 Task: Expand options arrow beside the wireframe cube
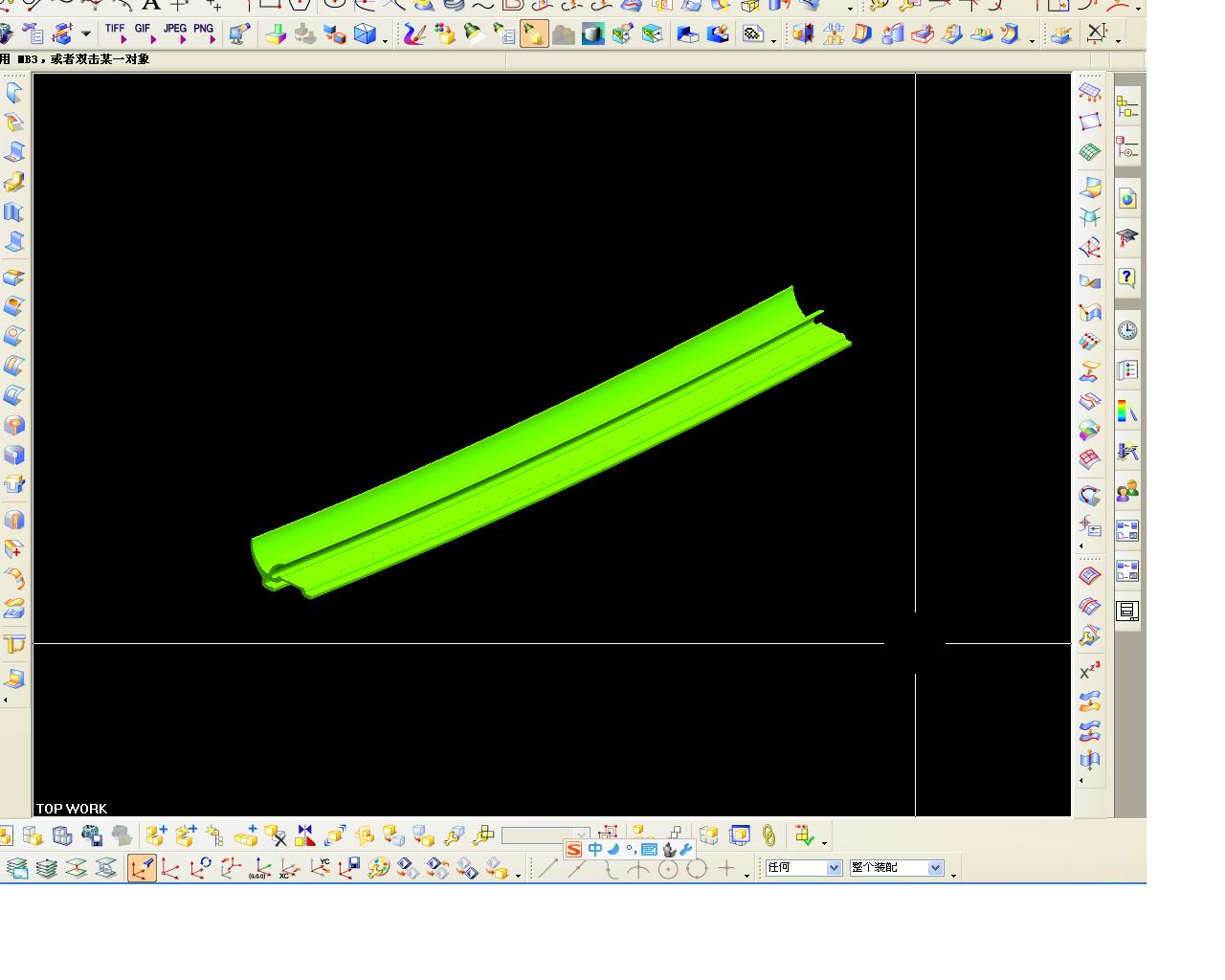[x=385, y=40]
